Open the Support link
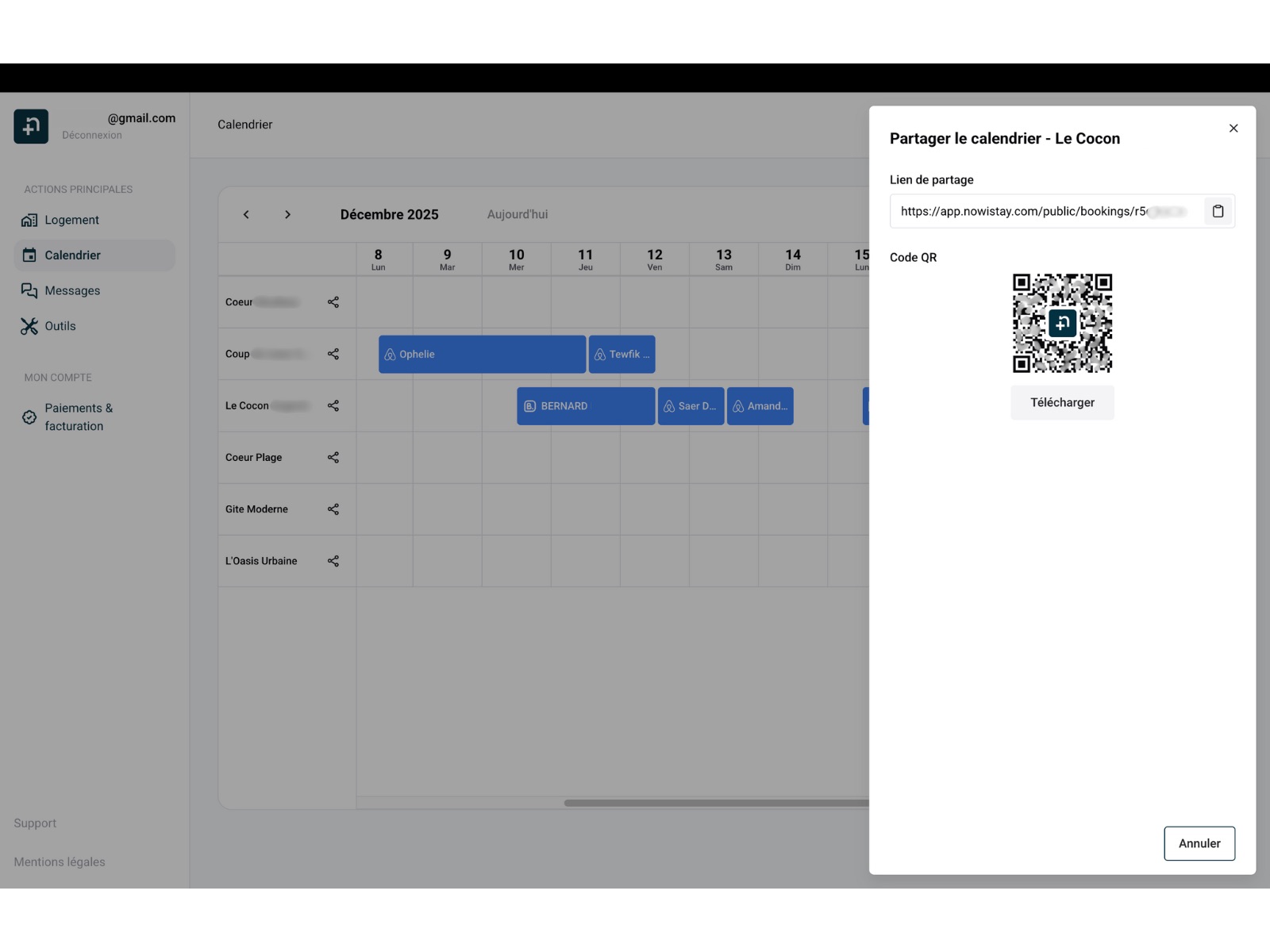Viewport: 1270px width, 952px height. 35,823
